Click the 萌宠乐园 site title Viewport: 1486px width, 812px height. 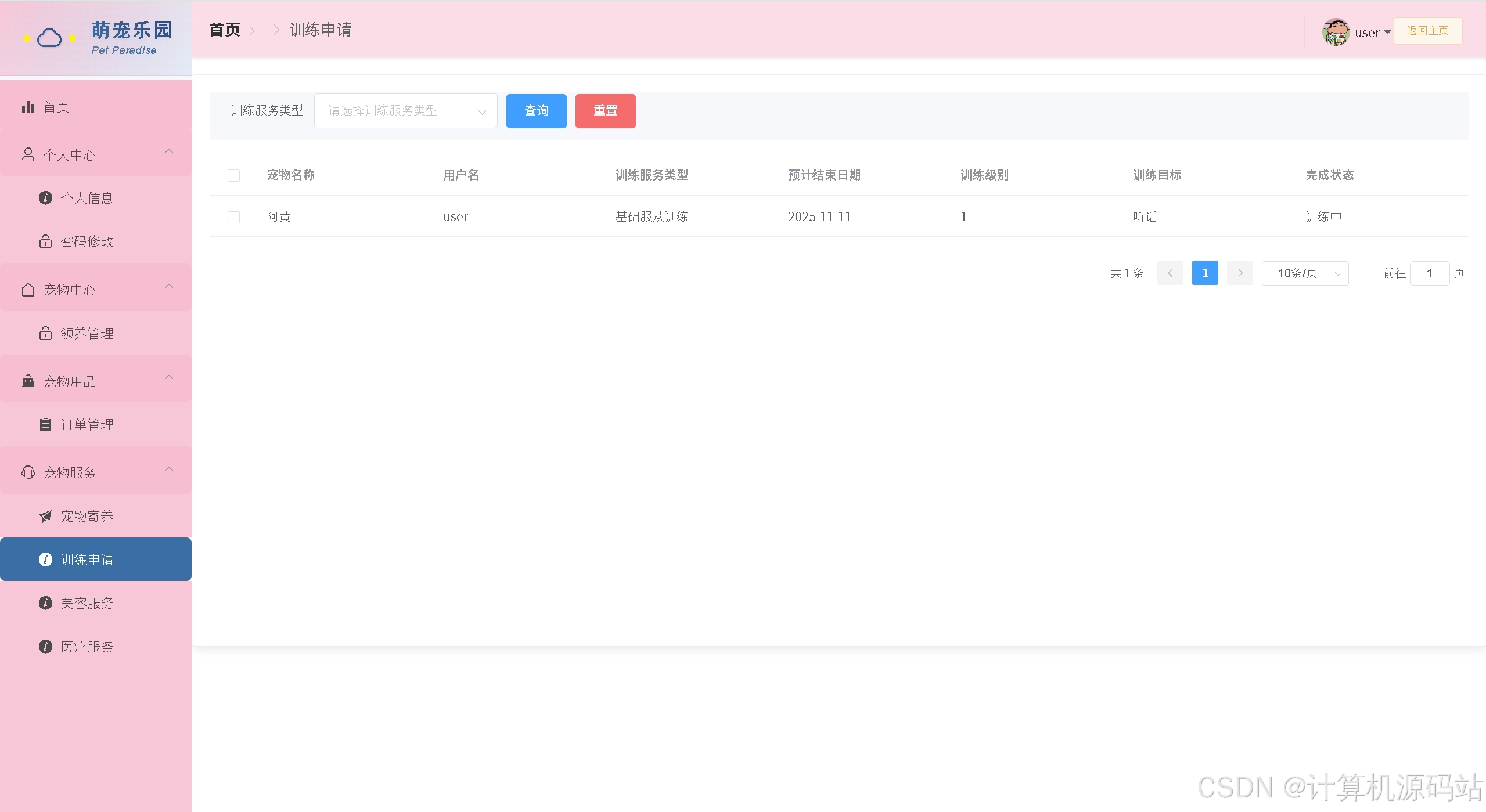[132, 30]
